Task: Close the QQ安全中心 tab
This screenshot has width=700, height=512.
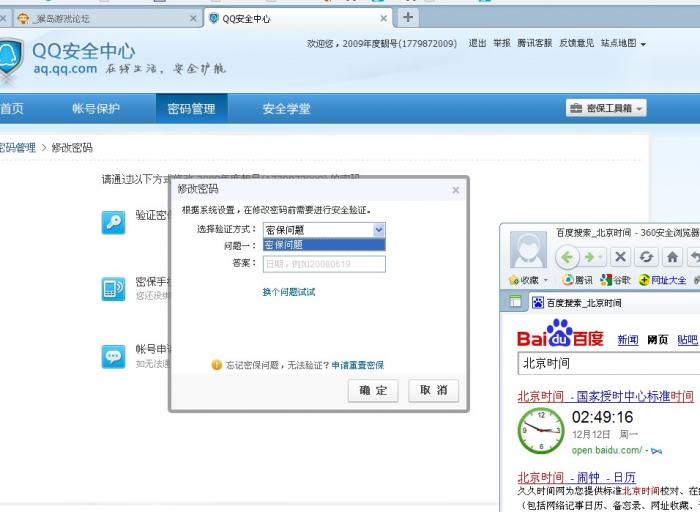Action: [x=383, y=18]
